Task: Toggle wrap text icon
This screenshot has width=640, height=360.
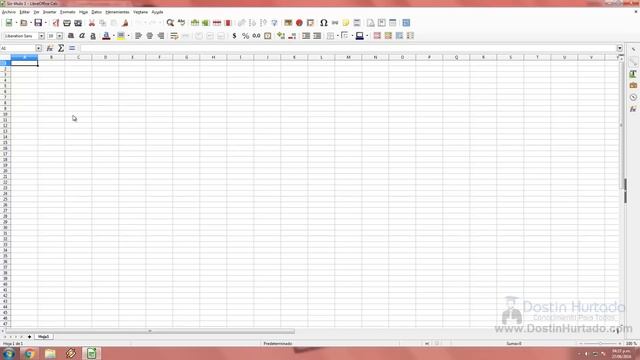Action: point(174,36)
